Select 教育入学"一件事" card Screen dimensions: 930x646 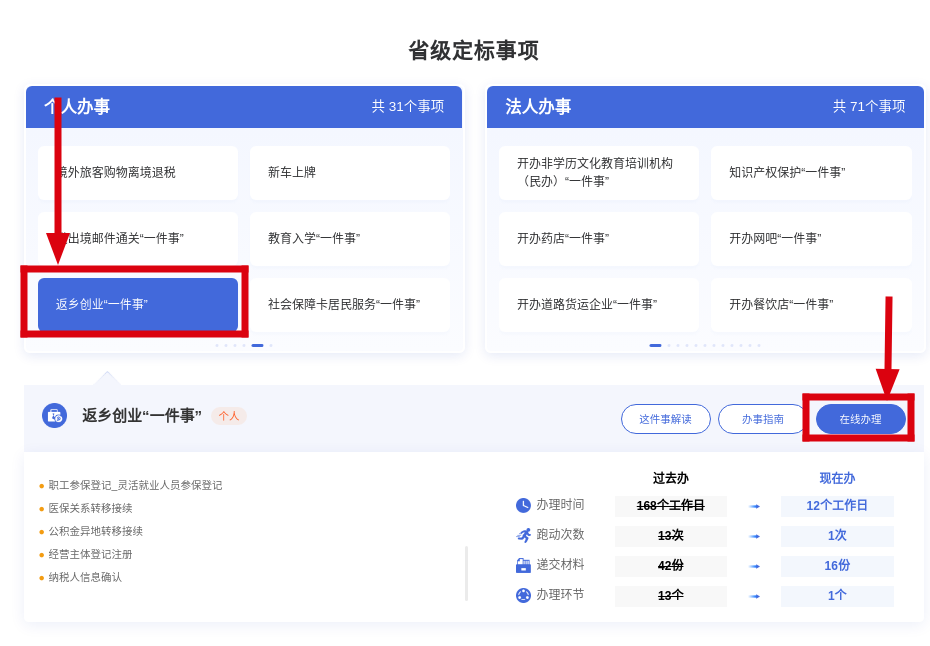pos(349,239)
